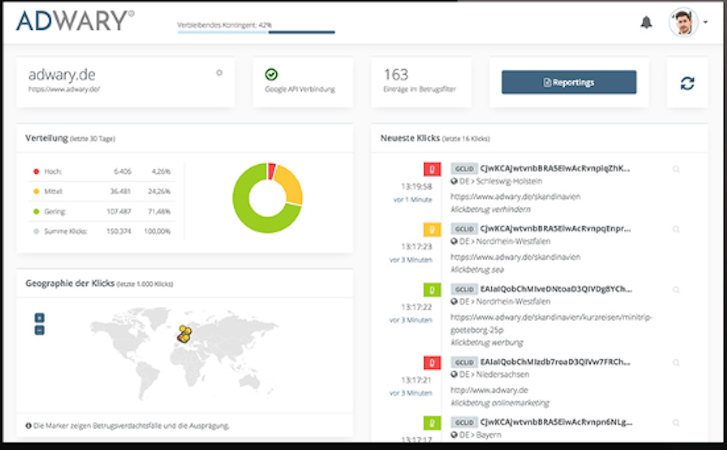The height and width of the screenshot is (450, 727).
Task: Open the minitrip-goeteborg URL
Action: (x=551, y=323)
